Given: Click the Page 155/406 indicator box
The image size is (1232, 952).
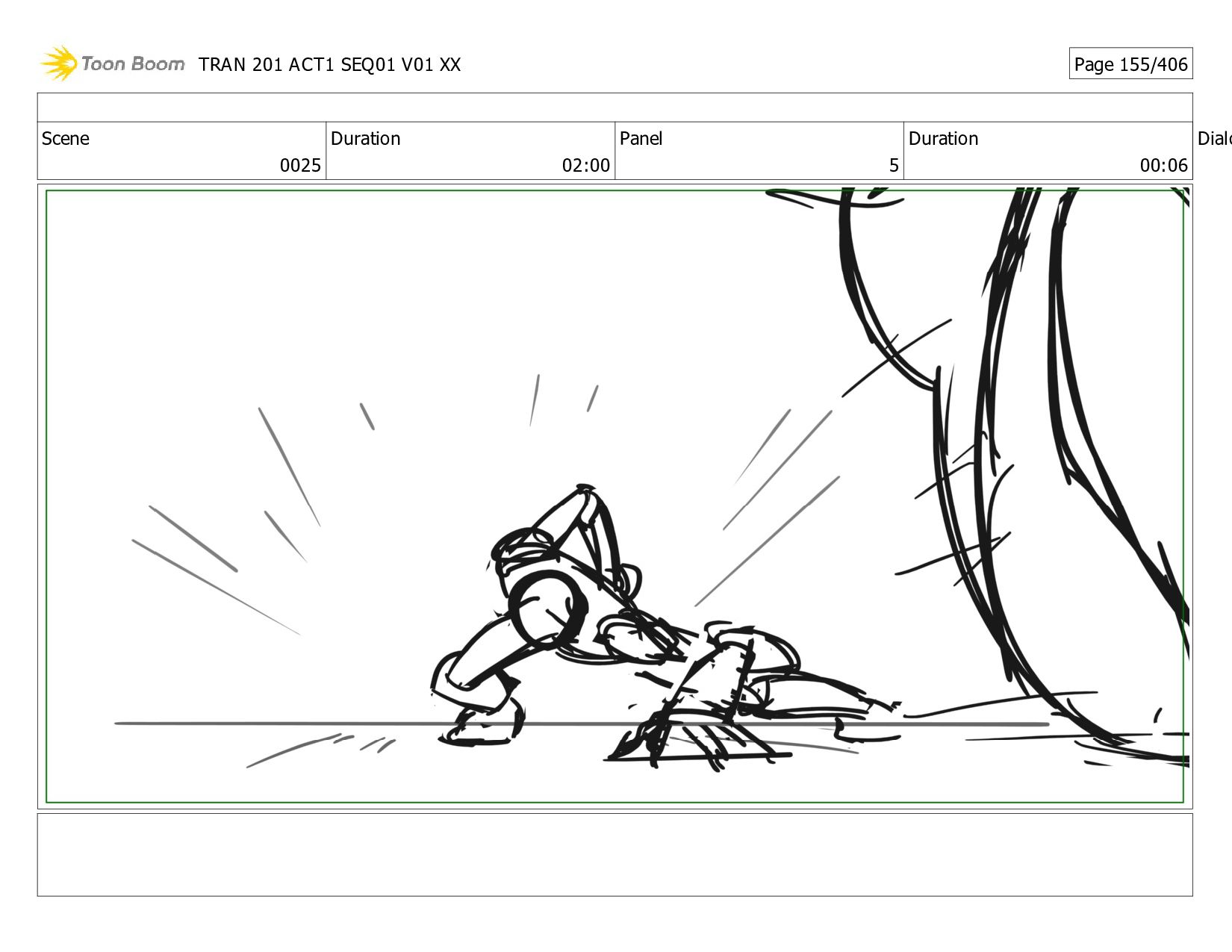Looking at the screenshot, I should (x=1130, y=64).
